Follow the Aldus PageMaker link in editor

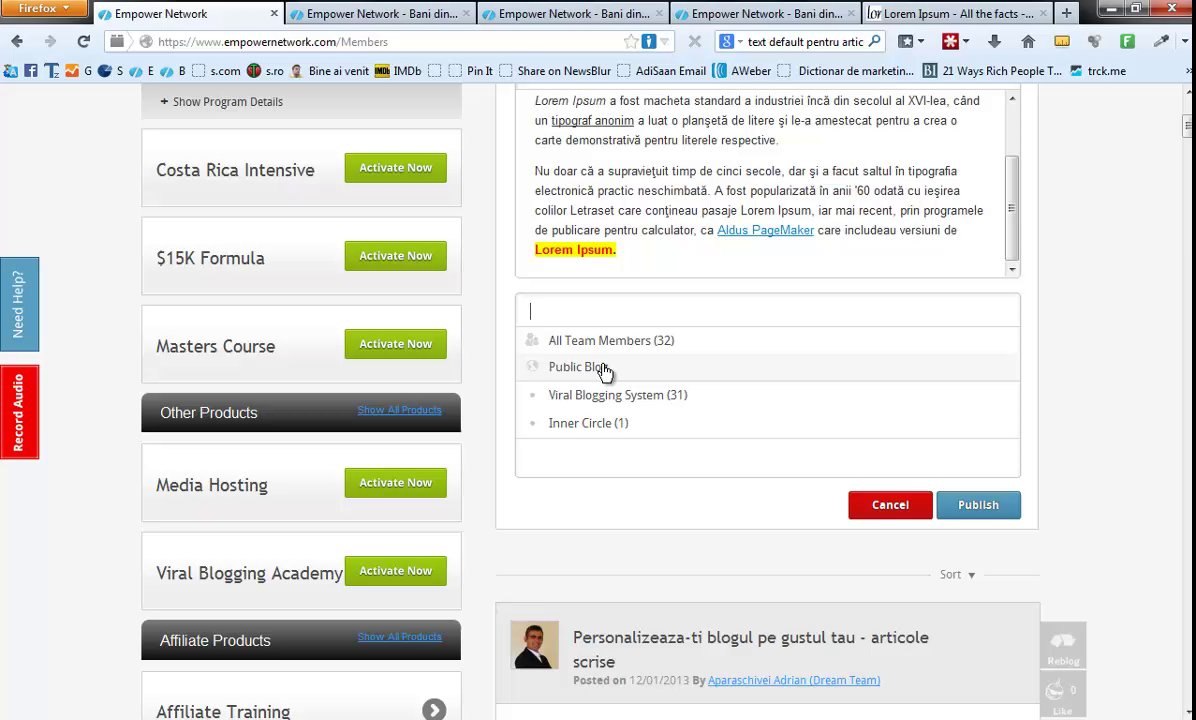[765, 230]
